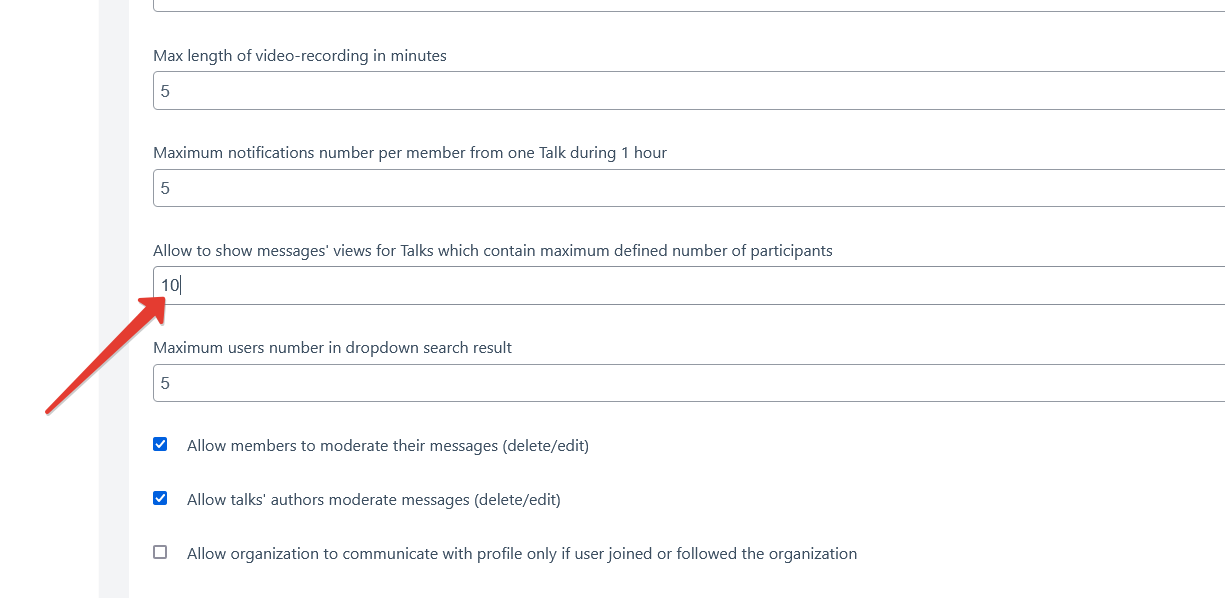Click the Maximum notifications per member input field
Image resolution: width=1225 pixels, height=598 pixels.
pyautogui.click(x=688, y=188)
